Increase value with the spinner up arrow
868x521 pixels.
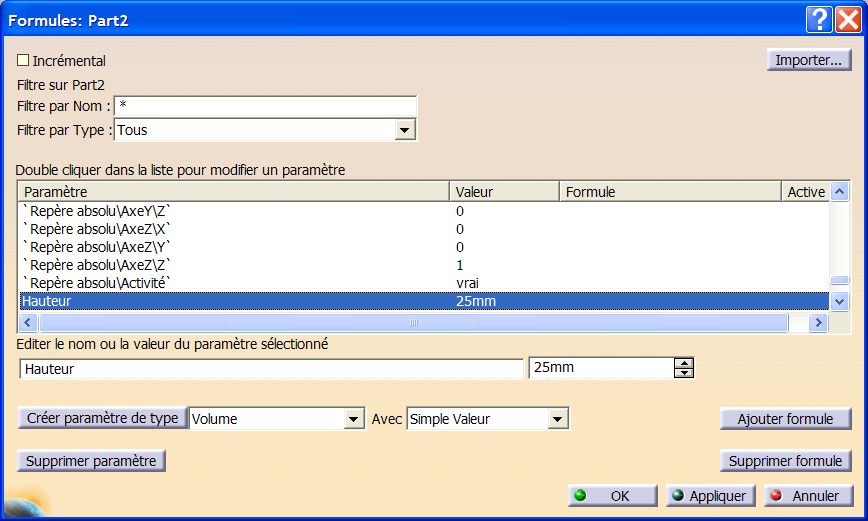(x=684, y=363)
